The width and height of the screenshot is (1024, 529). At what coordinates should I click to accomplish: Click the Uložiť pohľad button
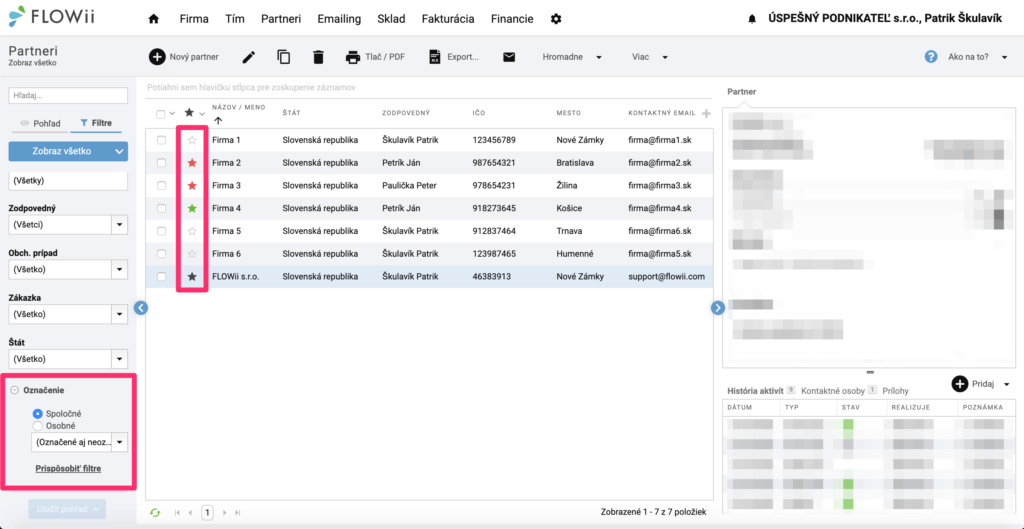[x=67, y=509]
